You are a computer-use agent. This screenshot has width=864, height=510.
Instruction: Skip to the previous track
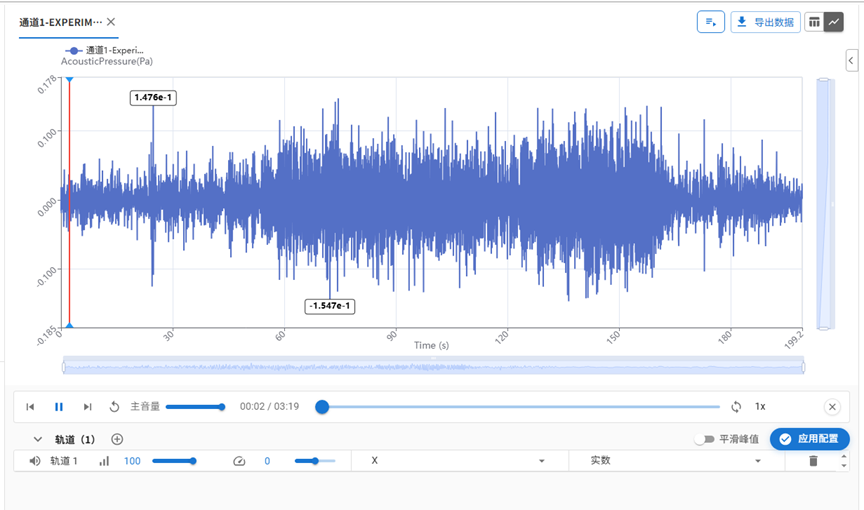(30, 407)
